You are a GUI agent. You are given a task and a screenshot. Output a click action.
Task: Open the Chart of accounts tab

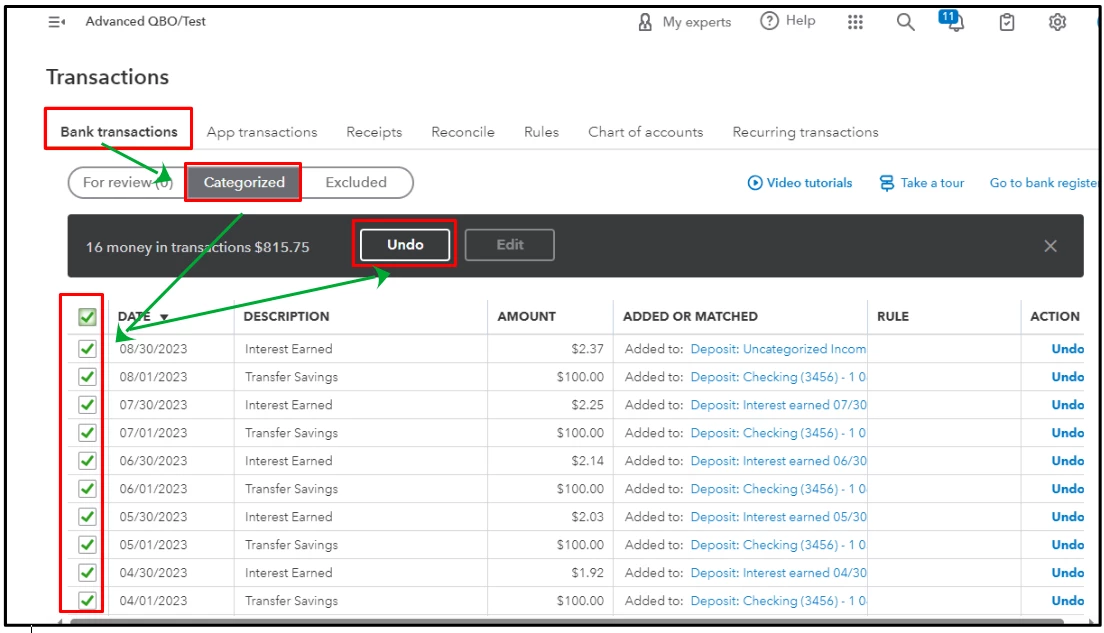click(646, 132)
